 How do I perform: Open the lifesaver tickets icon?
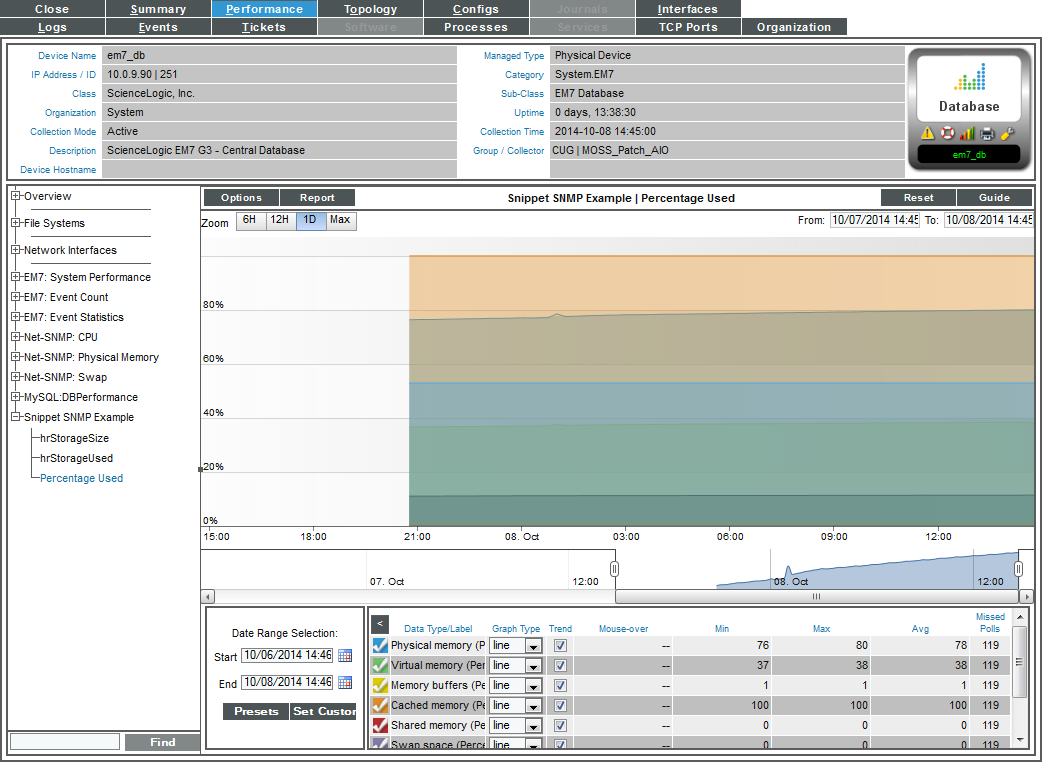[x=947, y=133]
